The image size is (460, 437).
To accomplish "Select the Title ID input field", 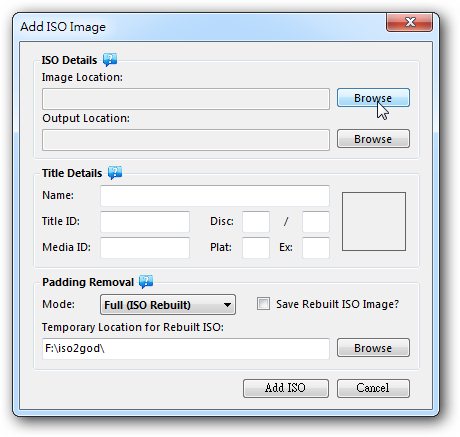I will click(145, 222).
